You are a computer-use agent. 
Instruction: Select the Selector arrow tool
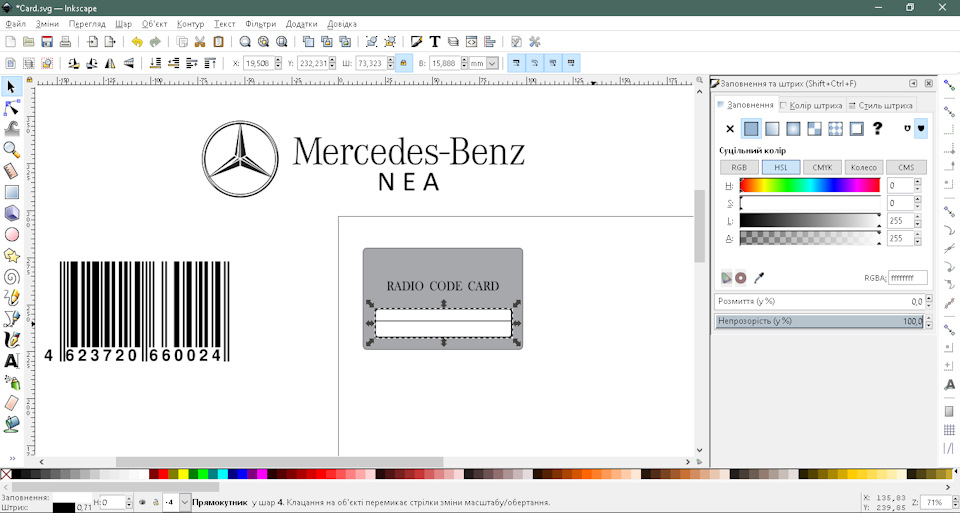[x=11, y=87]
